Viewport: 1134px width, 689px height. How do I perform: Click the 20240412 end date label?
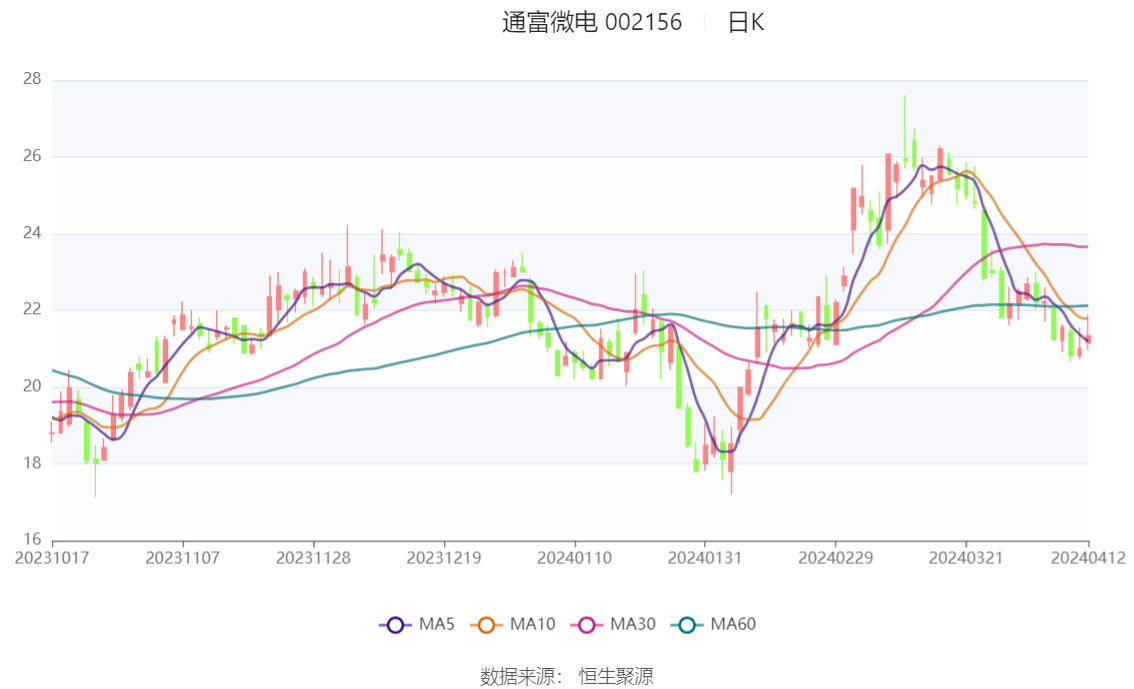click(1088, 557)
